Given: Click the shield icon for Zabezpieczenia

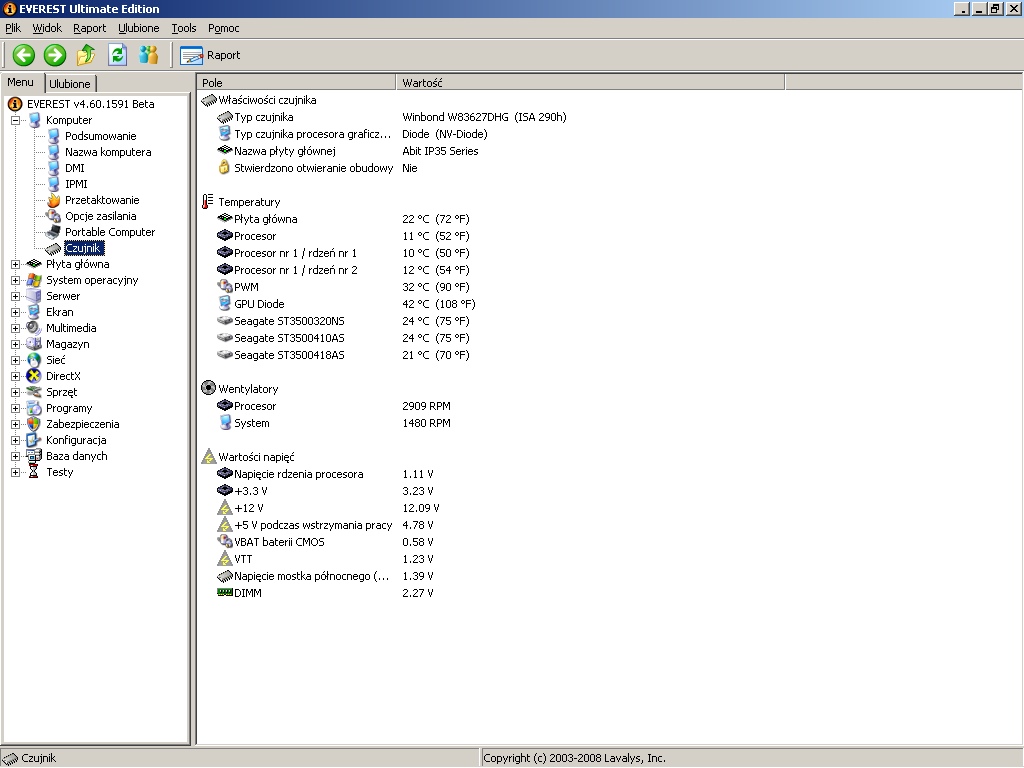Looking at the screenshot, I should point(34,424).
